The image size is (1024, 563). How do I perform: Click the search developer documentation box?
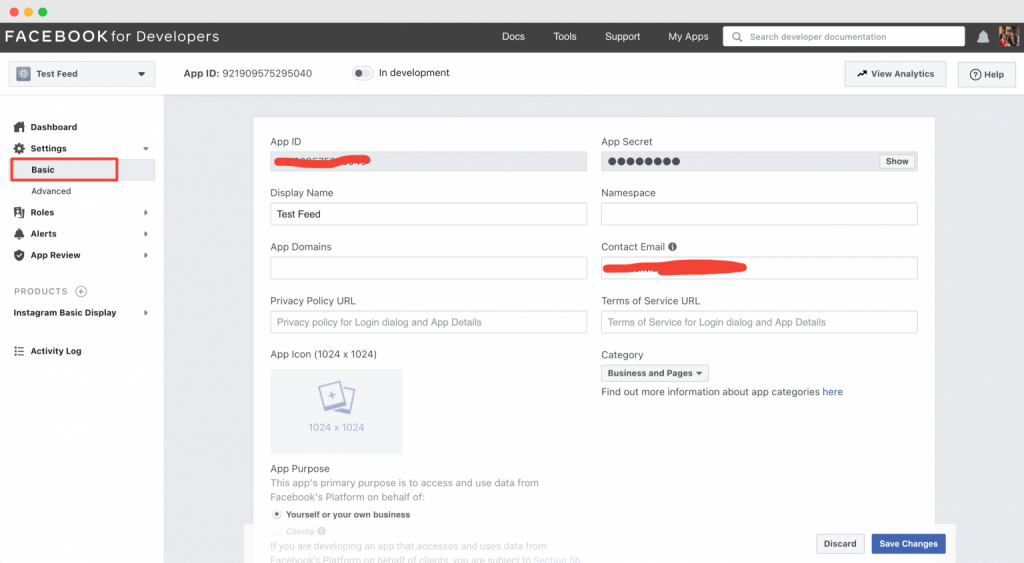point(844,37)
